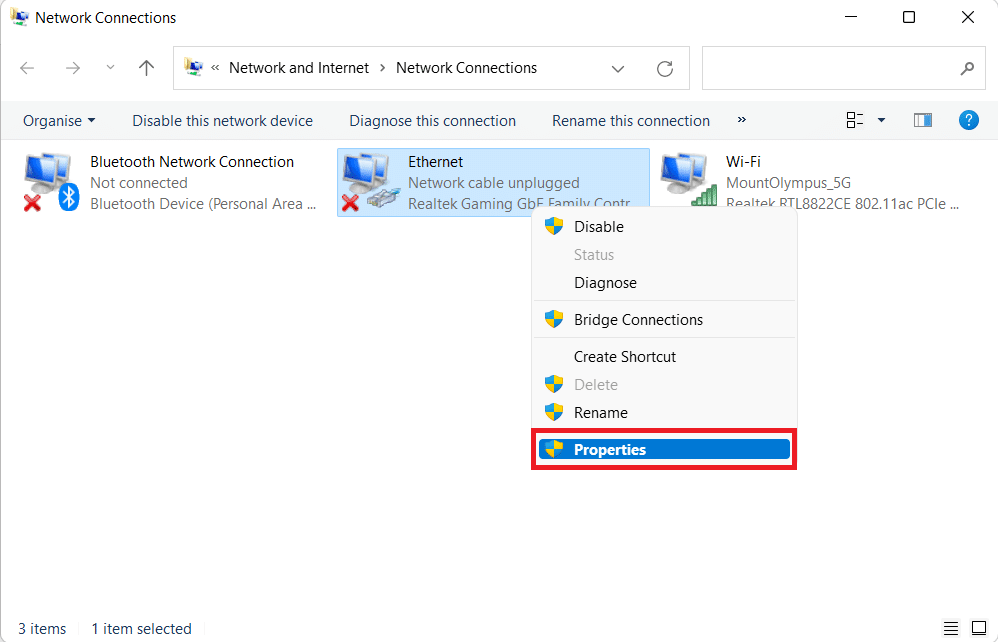Open Network and Internet via the breadcrumb
Viewport: 998px width, 642px height.
click(298, 68)
